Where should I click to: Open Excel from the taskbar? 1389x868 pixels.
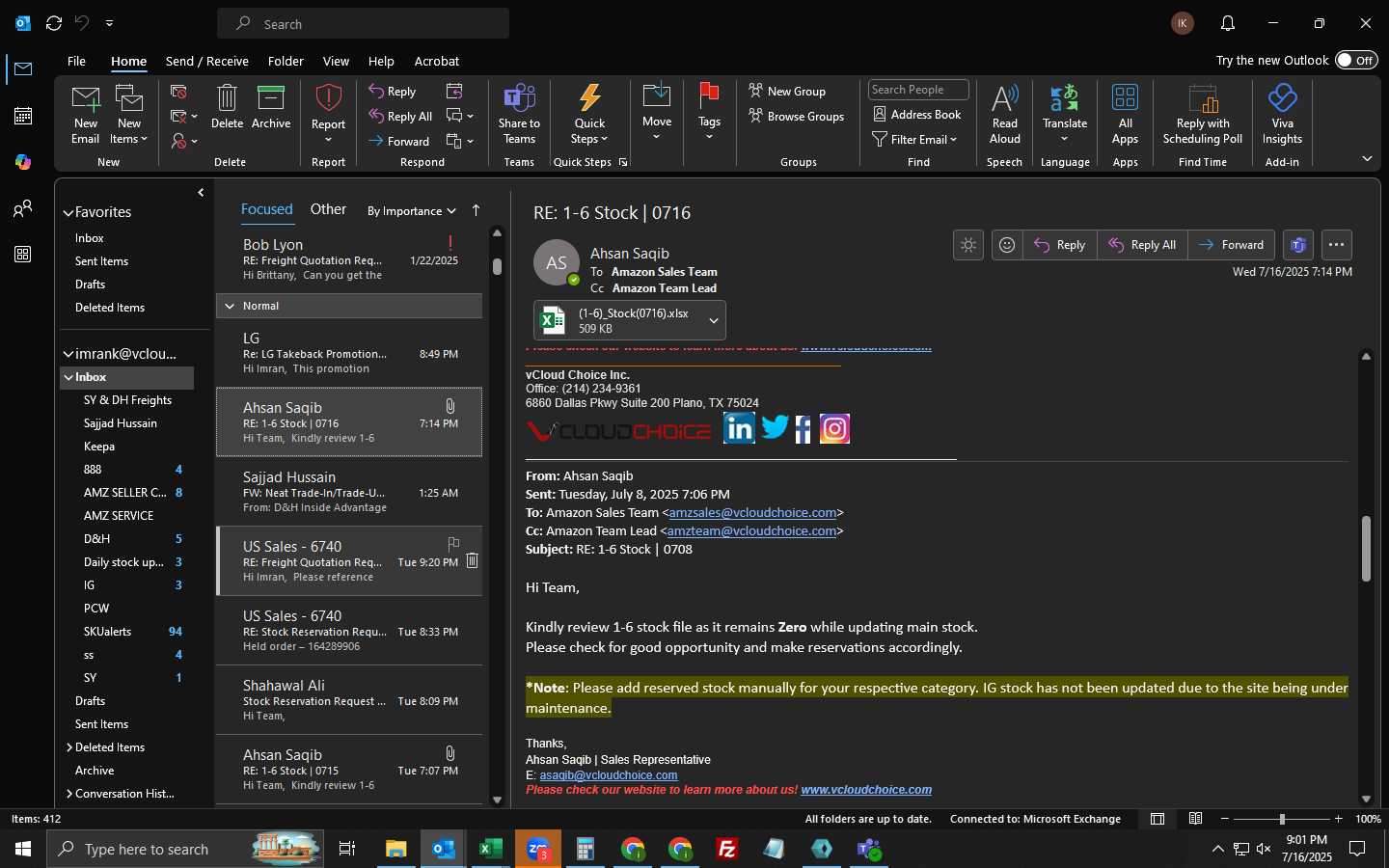tap(490, 849)
